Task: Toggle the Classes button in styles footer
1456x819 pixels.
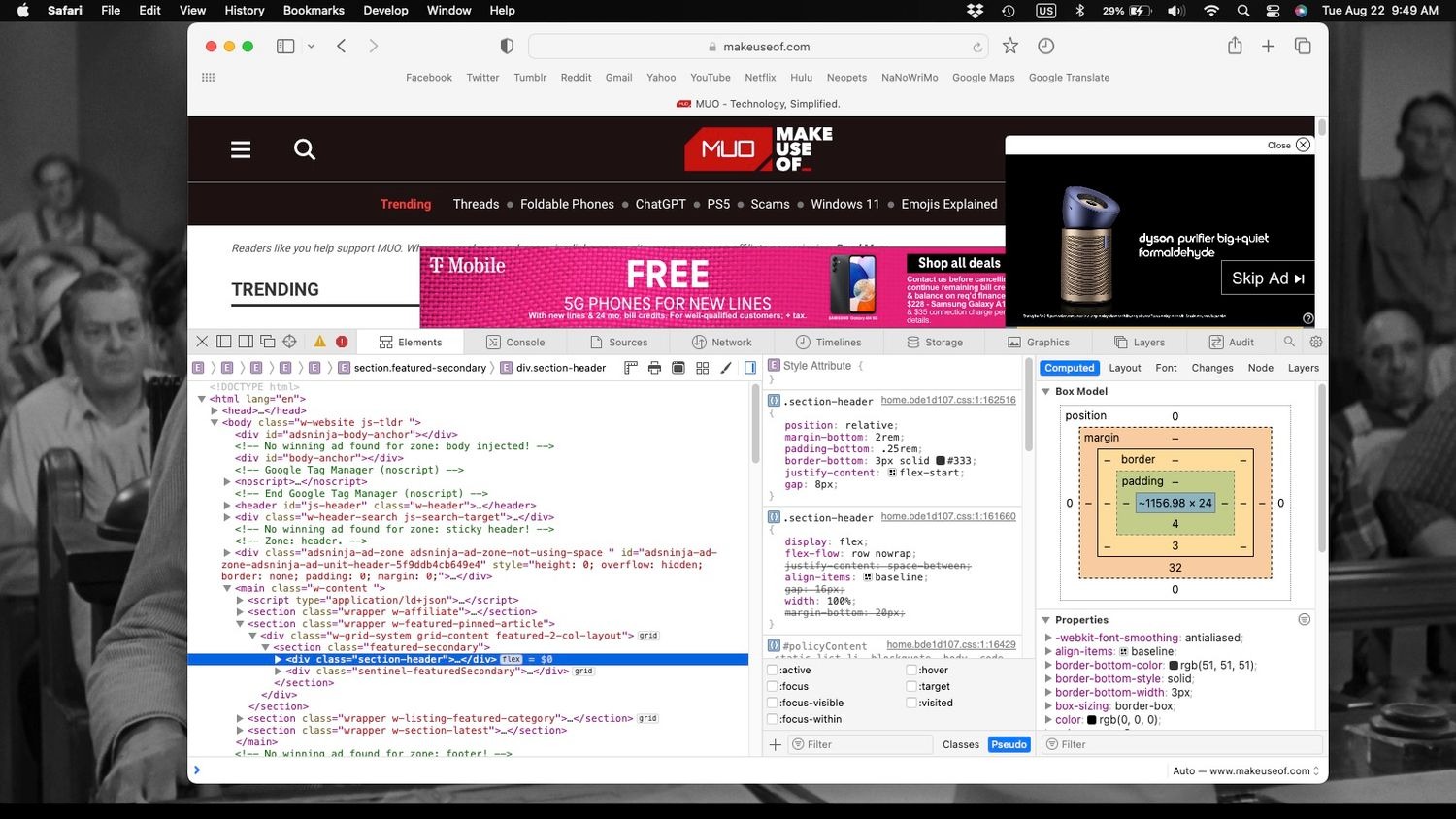Action: click(x=961, y=744)
